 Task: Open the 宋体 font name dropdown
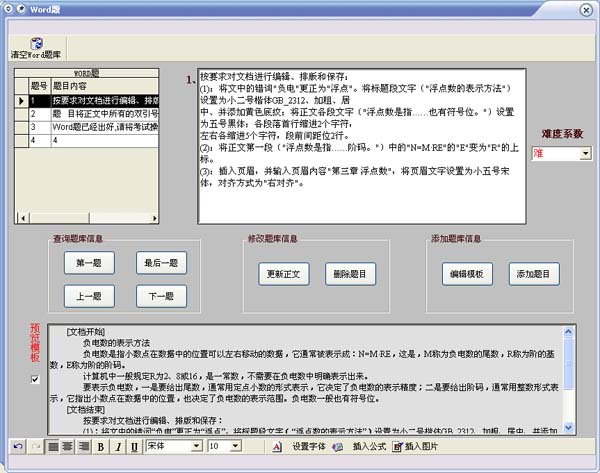coord(196,446)
